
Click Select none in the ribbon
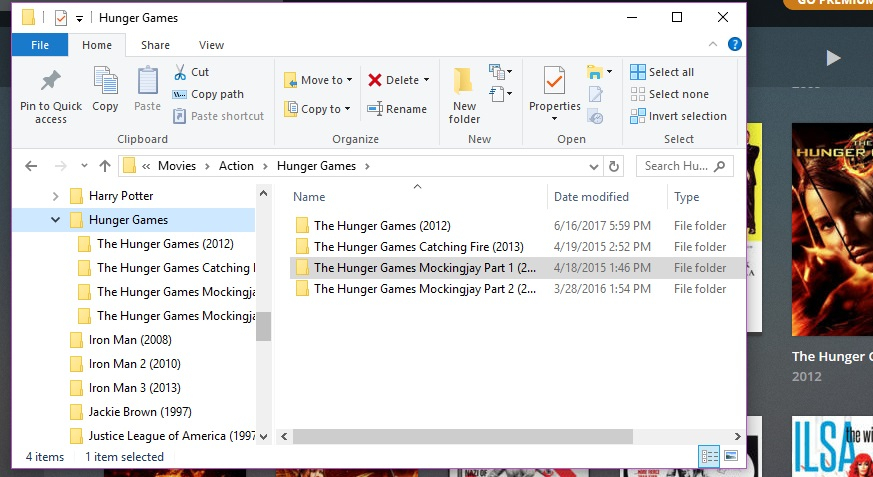669,94
